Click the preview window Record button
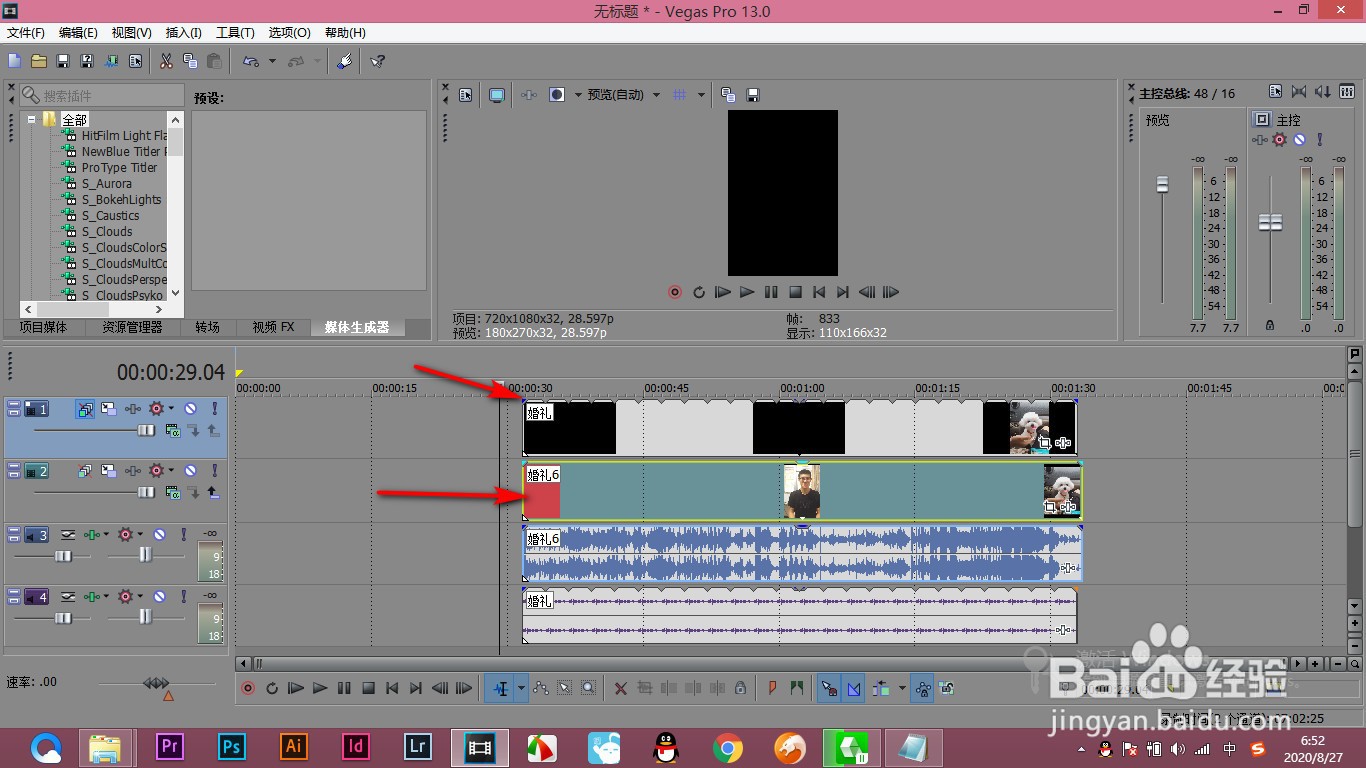The width and height of the screenshot is (1366, 768). tap(675, 293)
